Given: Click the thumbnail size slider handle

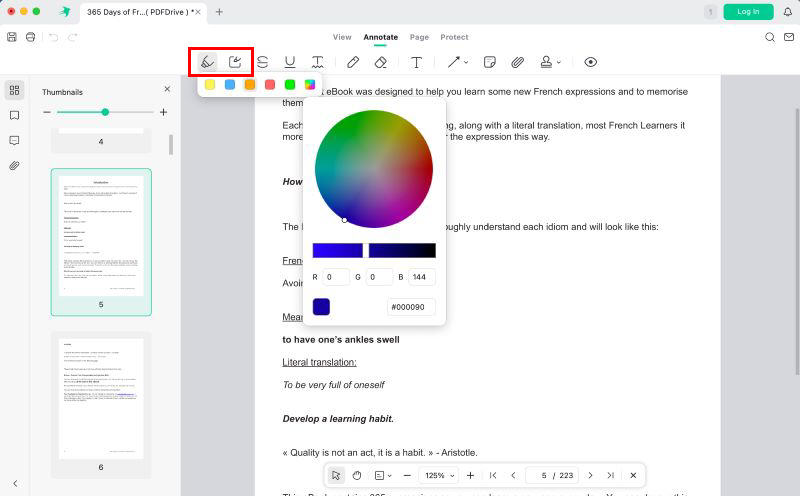Looking at the screenshot, I should 105,112.
